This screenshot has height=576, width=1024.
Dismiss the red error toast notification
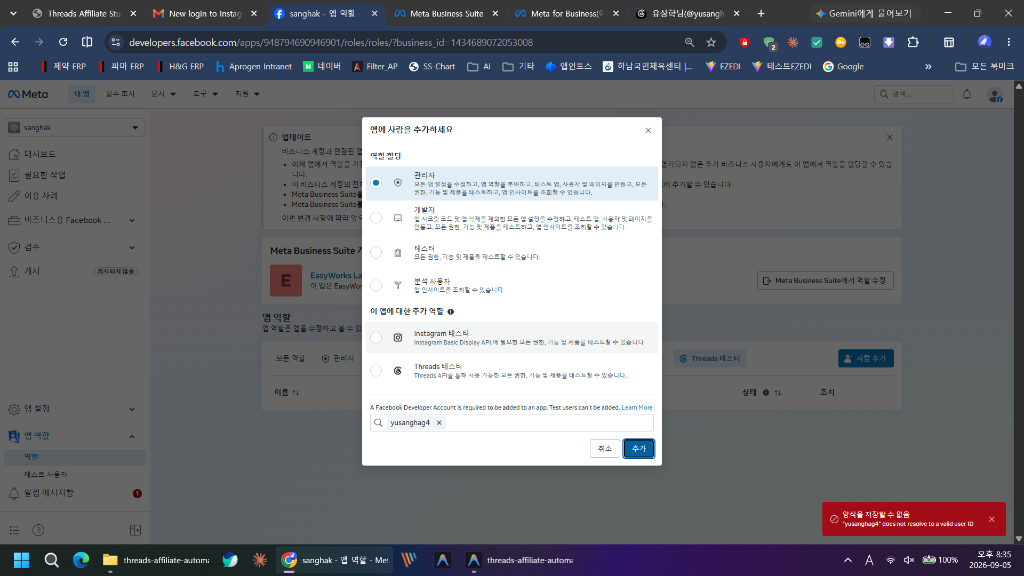click(x=991, y=519)
